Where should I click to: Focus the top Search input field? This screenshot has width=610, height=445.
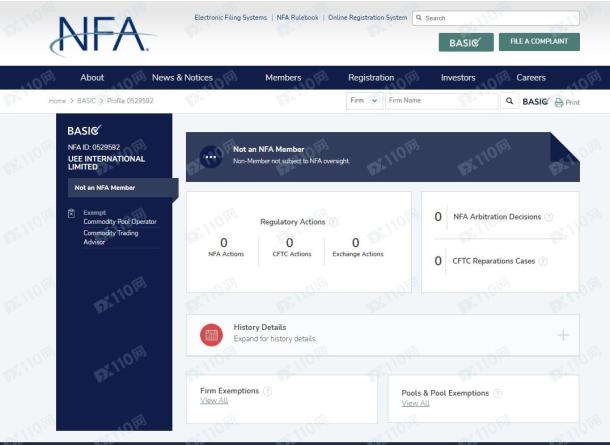point(496,18)
